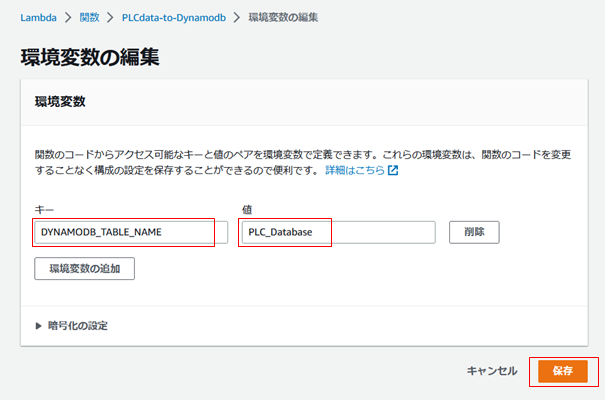Select the 環境変数の編集 breadcrumb item
Screen dimensions: 605x400
(283, 18)
